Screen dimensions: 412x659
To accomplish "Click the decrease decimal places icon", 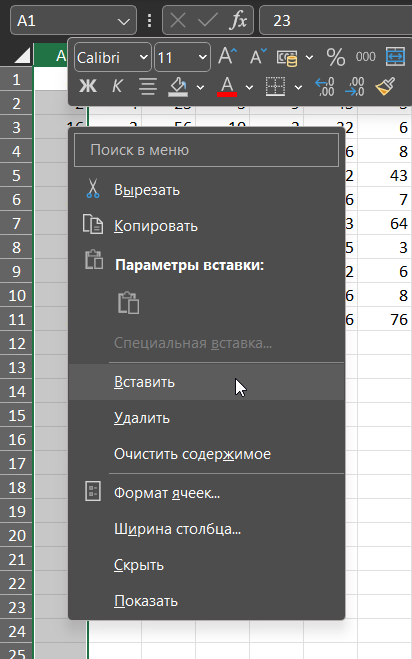I will tap(355, 87).
